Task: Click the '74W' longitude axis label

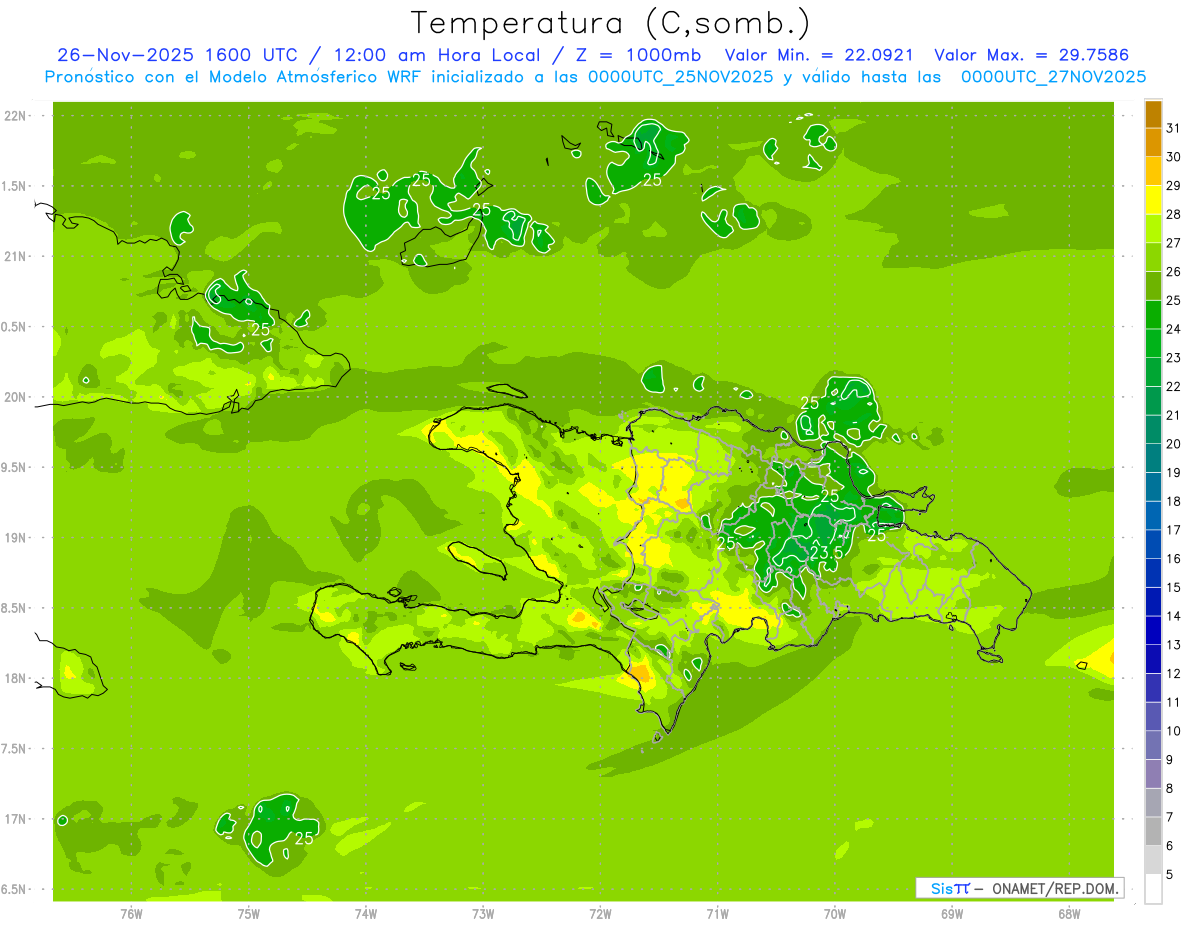Action: tap(366, 913)
